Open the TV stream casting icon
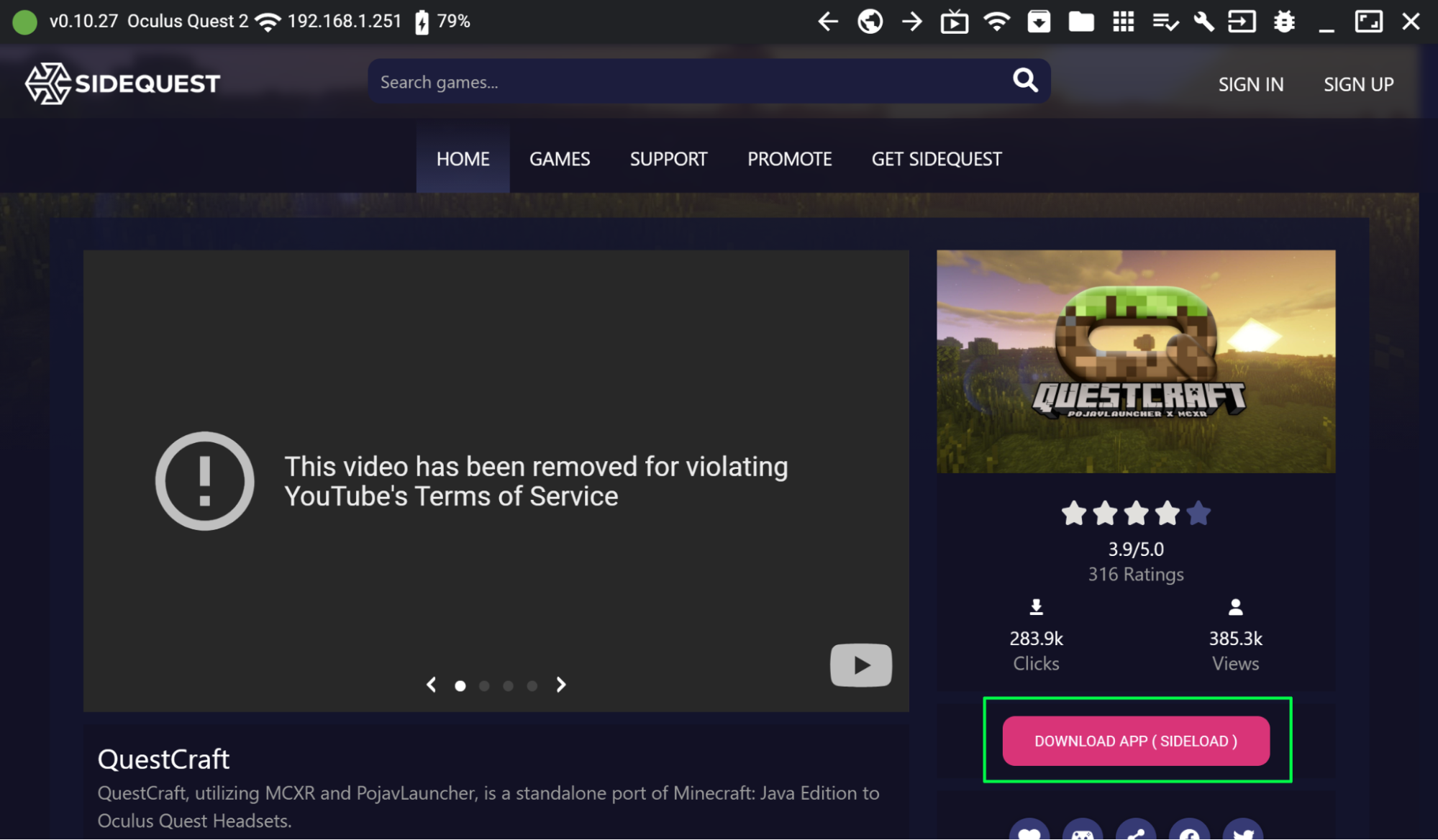The height and width of the screenshot is (840, 1438). (954, 22)
